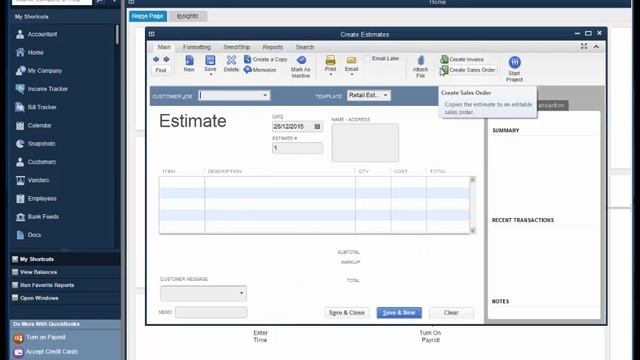Click Save icon in ribbon
This screenshot has width=640, height=360.
click(x=210, y=61)
